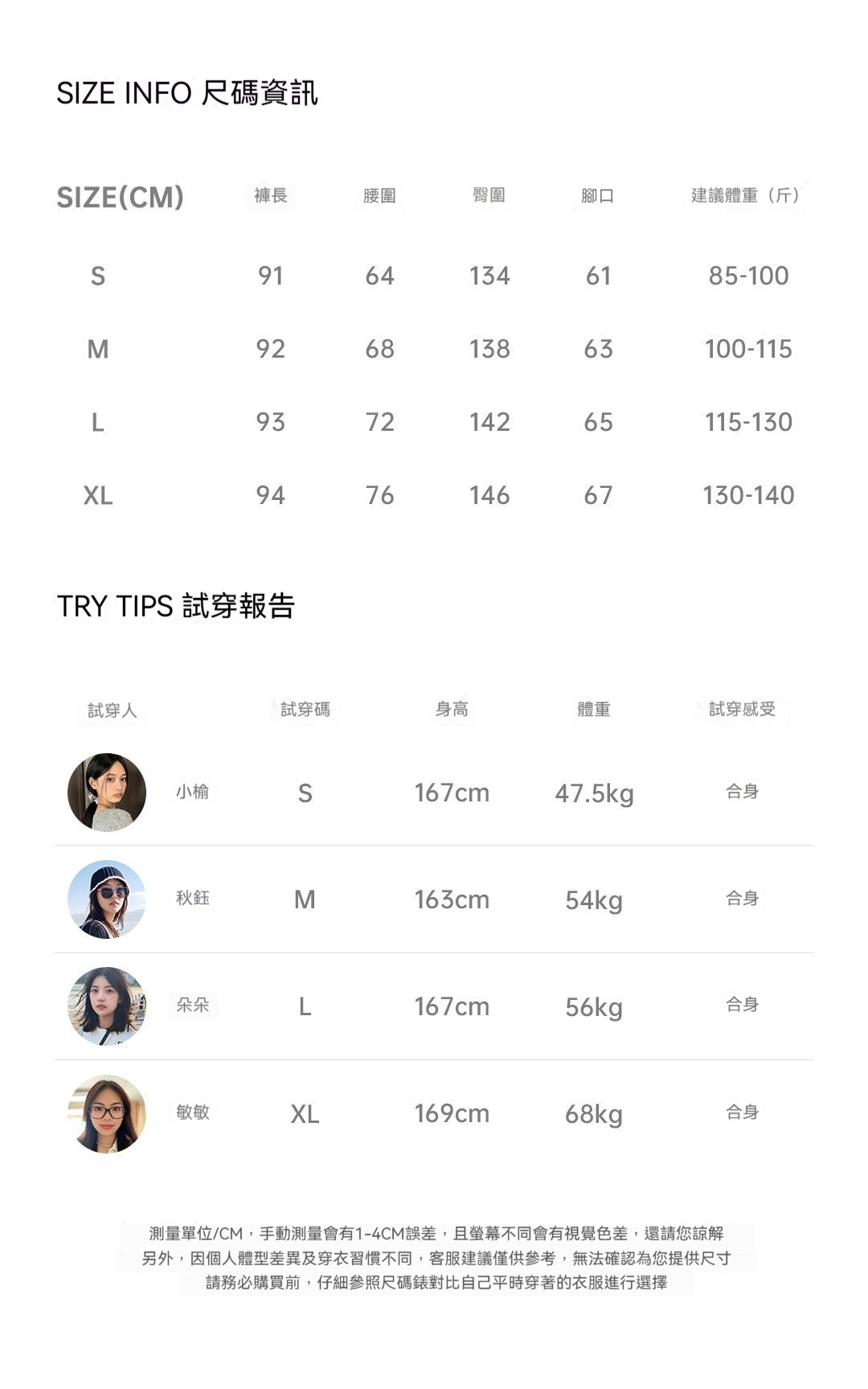This screenshot has width=868, height=1389.
Task: Click the SIZE INFO 尺碼資訊 heading
Action: (187, 93)
